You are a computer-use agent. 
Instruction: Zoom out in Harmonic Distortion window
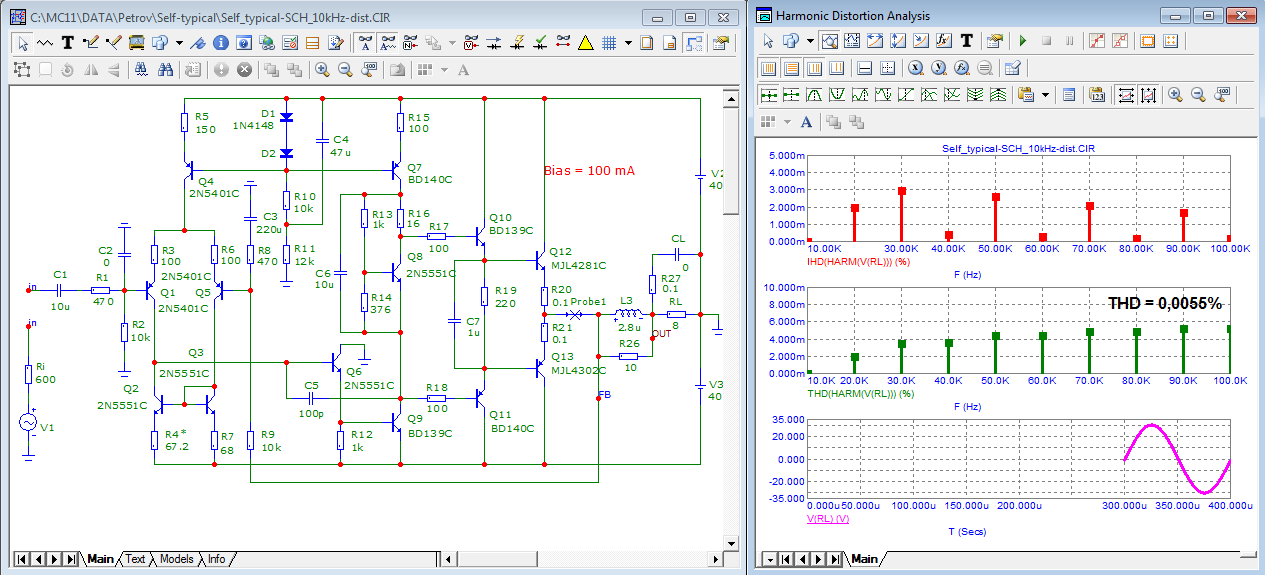point(1197,95)
